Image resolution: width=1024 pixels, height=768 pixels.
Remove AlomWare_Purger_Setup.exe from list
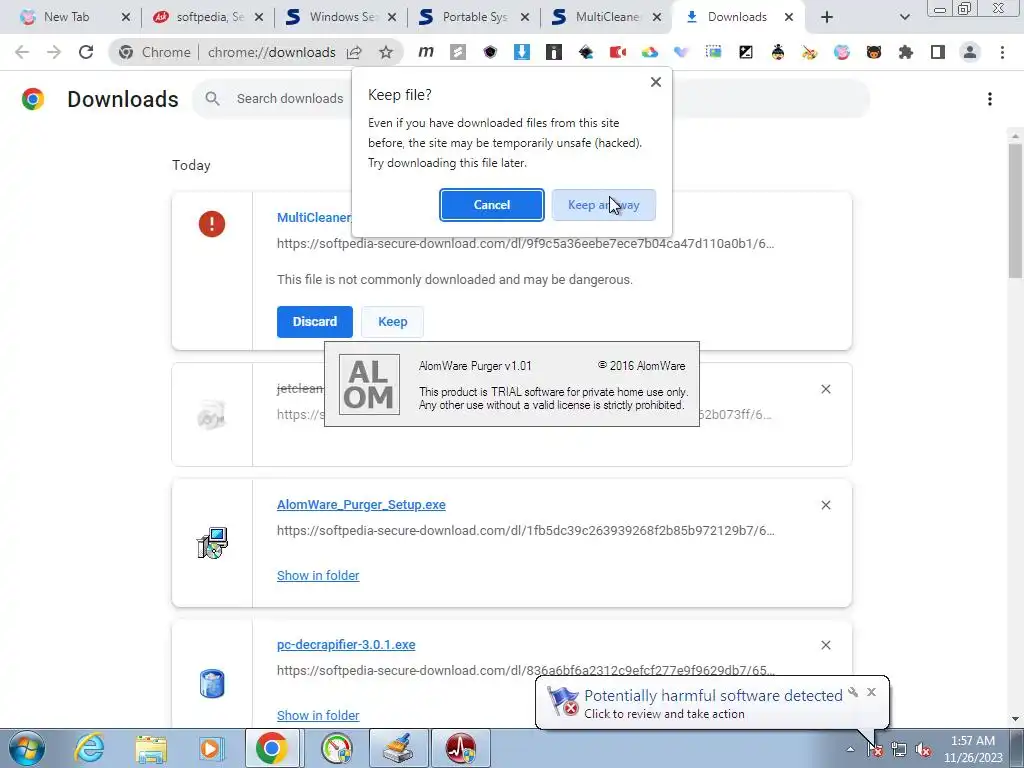pos(825,505)
